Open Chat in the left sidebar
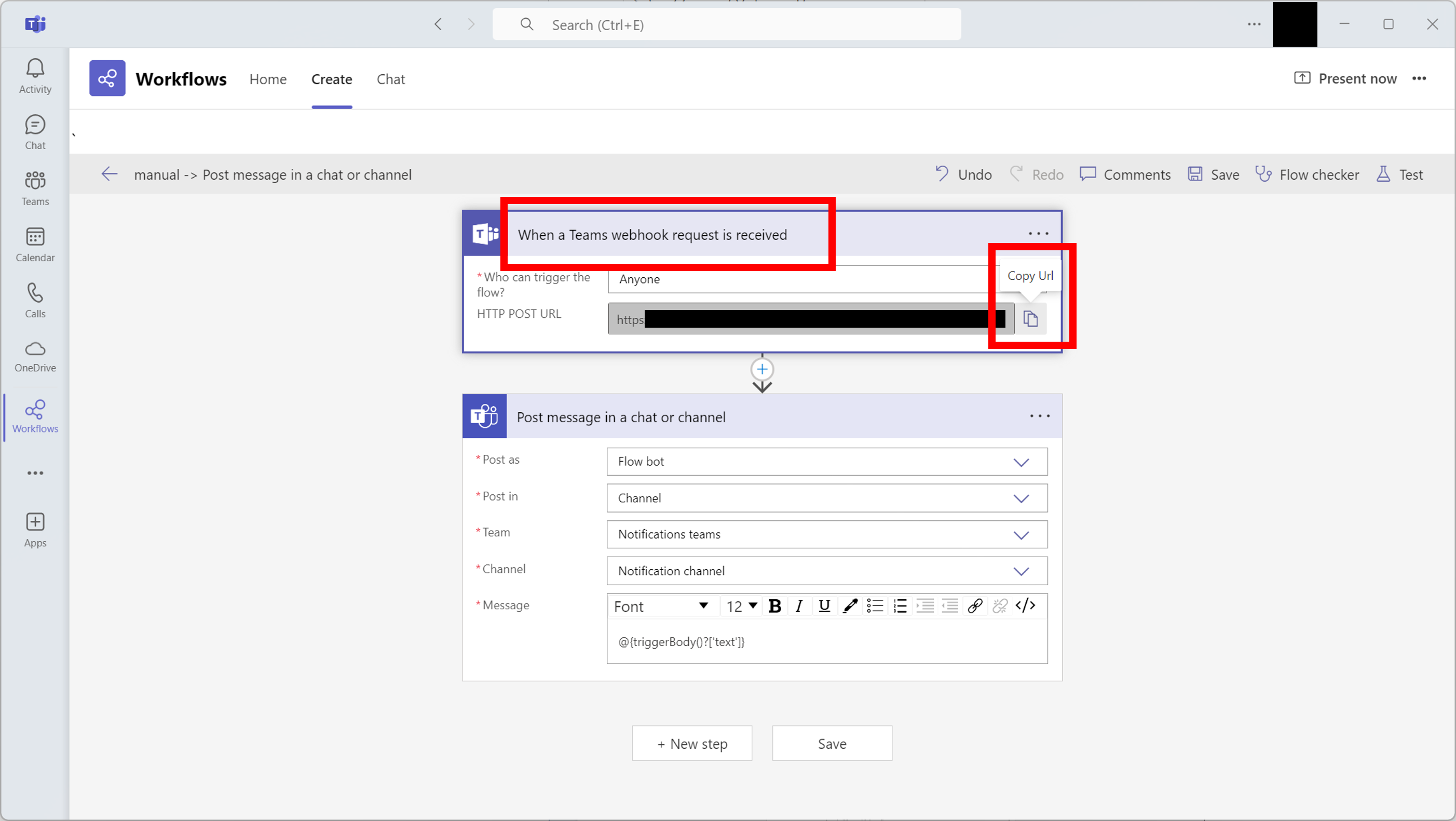1456x821 pixels. coord(35,132)
